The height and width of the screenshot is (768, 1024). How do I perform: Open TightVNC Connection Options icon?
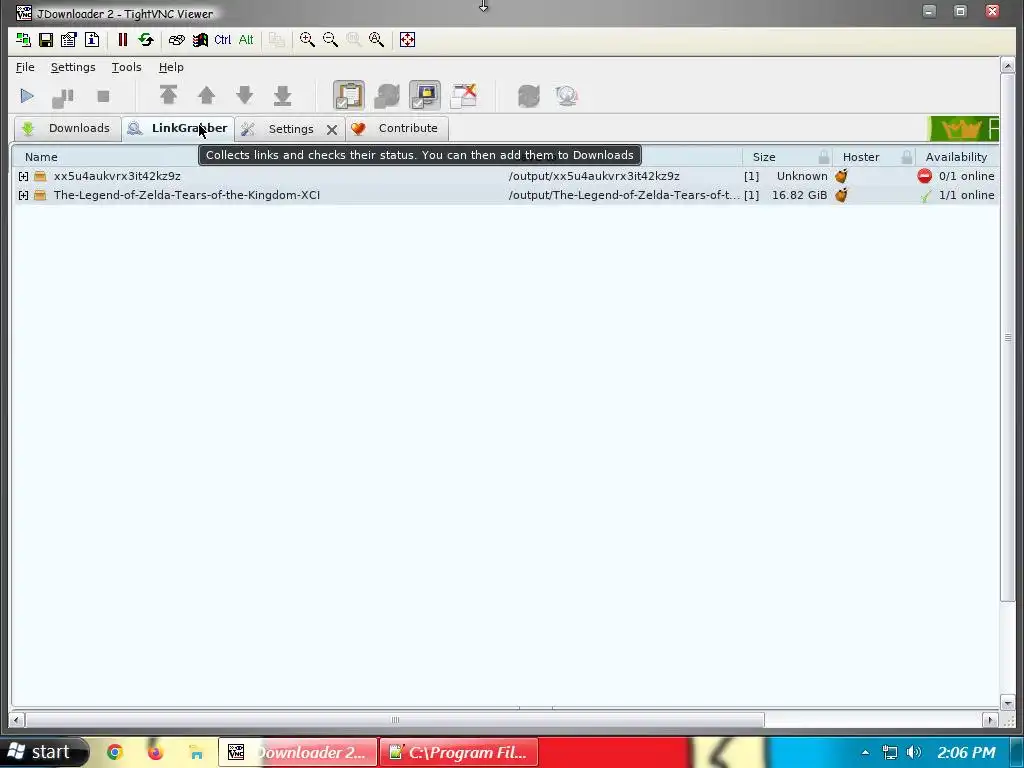(69, 40)
